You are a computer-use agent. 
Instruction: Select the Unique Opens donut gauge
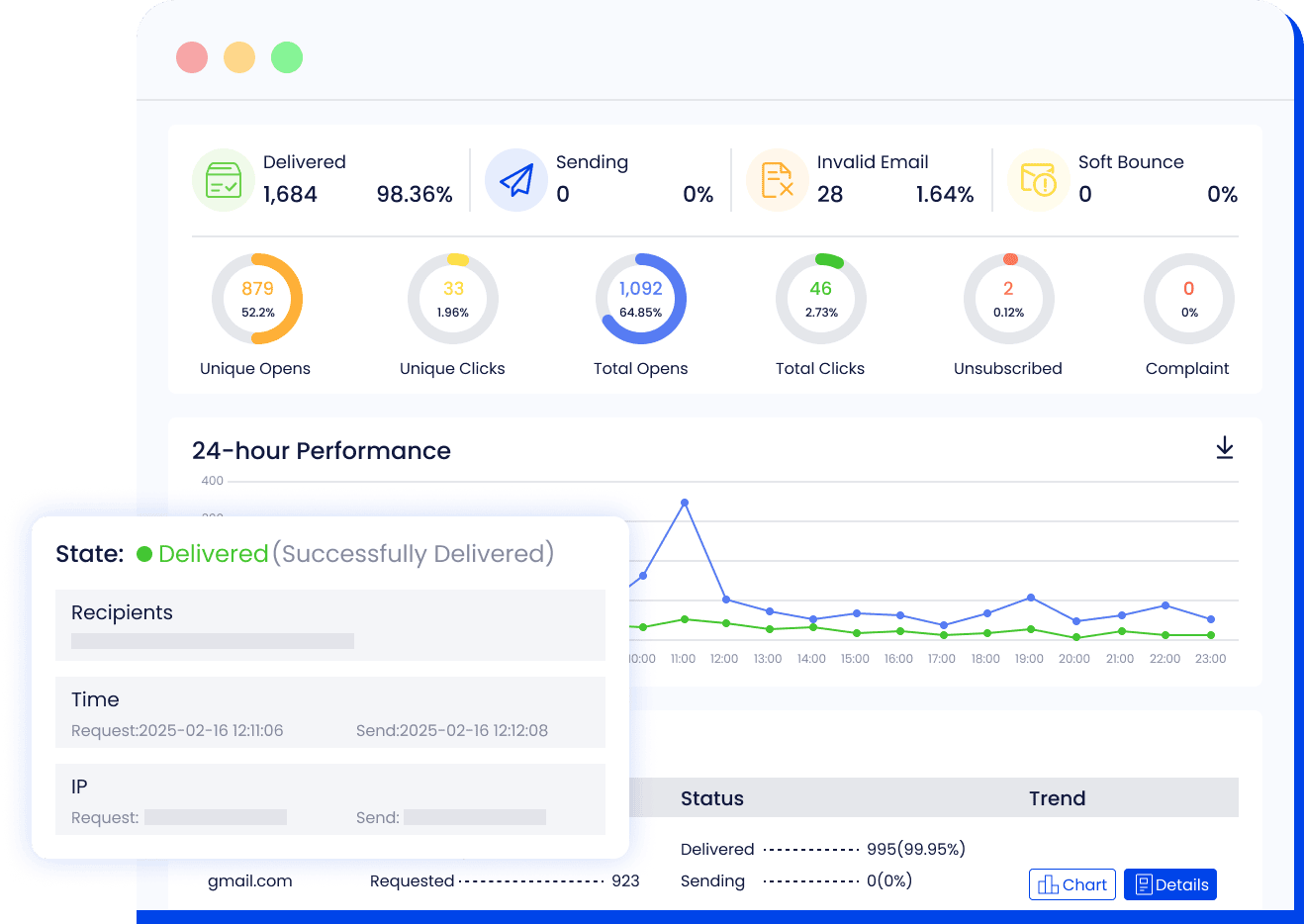[257, 299]
